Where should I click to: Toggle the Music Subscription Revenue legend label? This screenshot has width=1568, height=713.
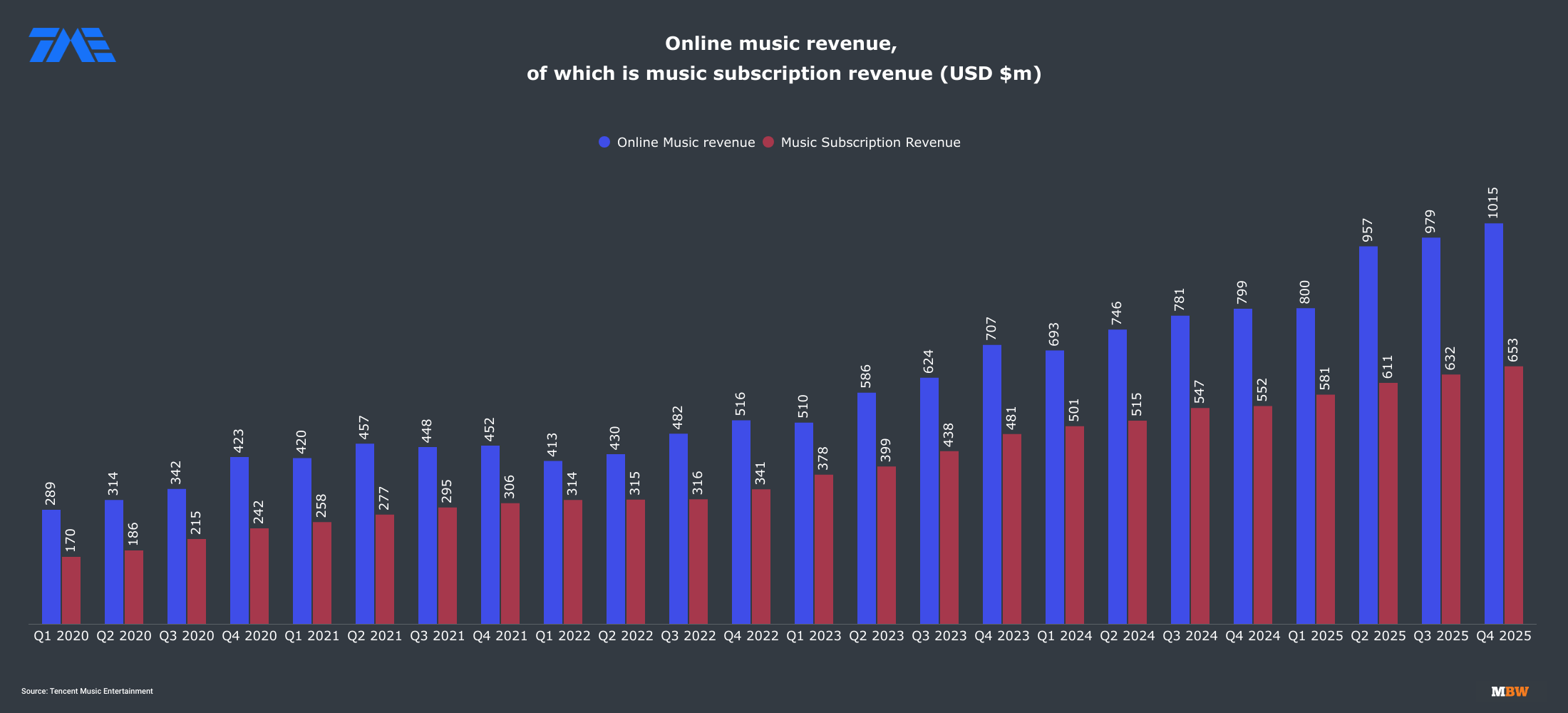[870, 143]
